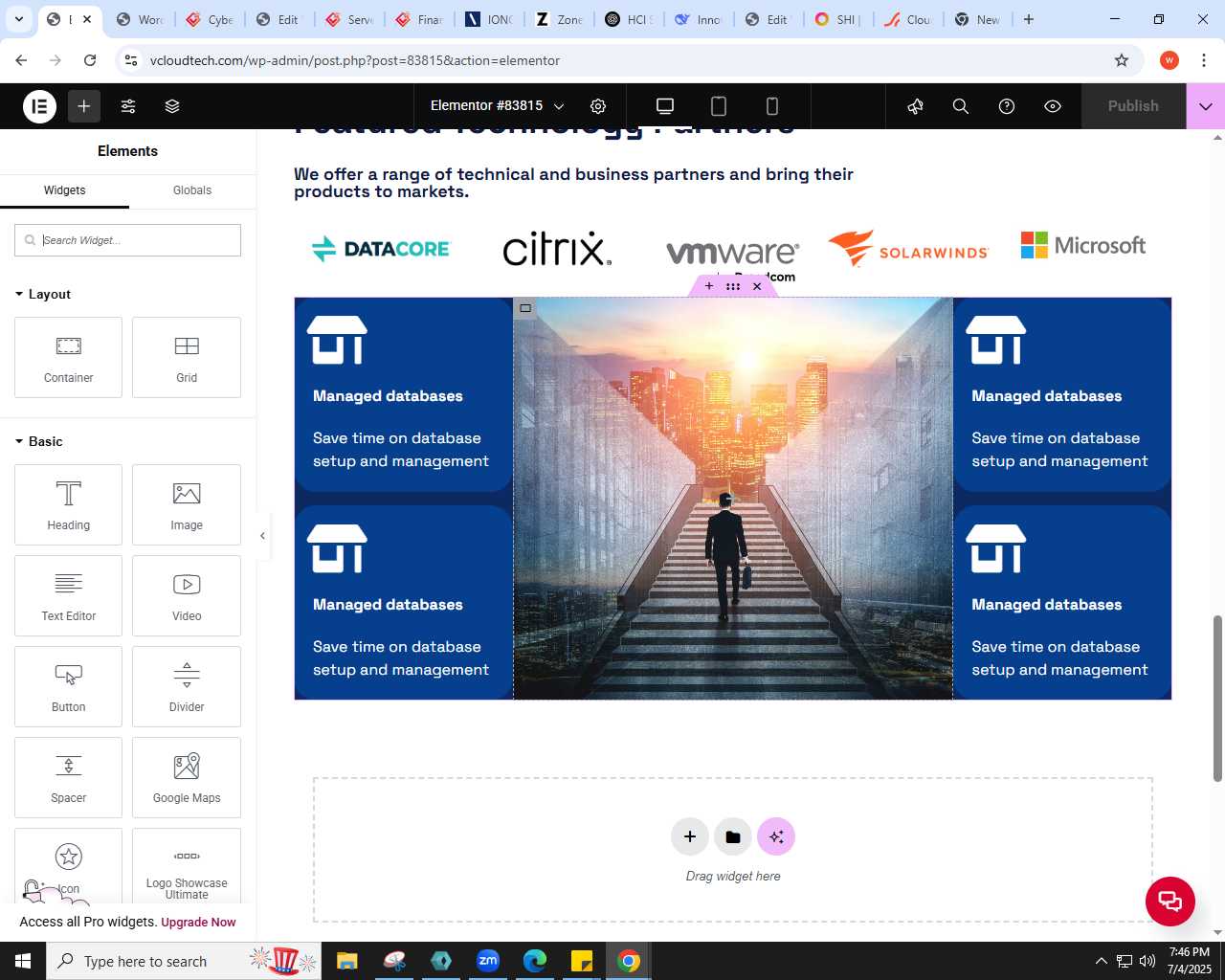Select the Text Editor widget

68,595
